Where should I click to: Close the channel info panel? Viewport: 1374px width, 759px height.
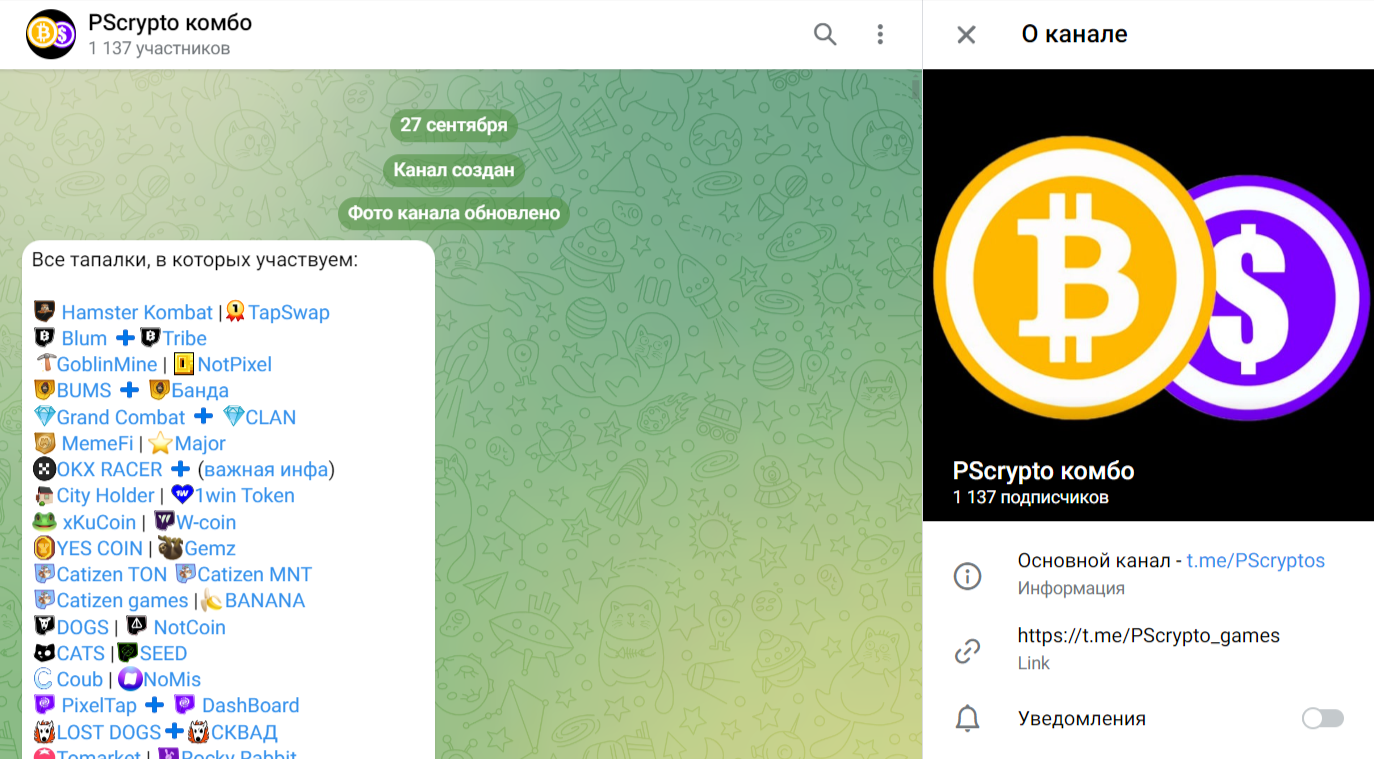966,35
